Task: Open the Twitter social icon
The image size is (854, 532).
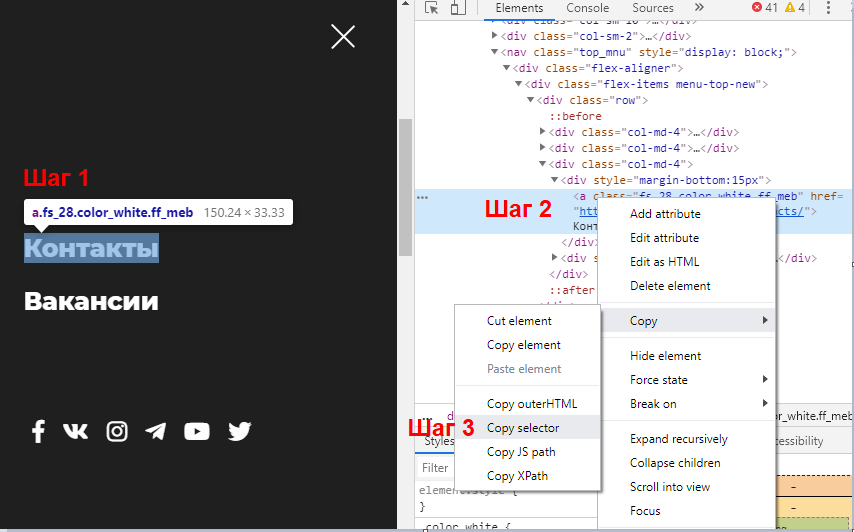Action: point(239,431)
